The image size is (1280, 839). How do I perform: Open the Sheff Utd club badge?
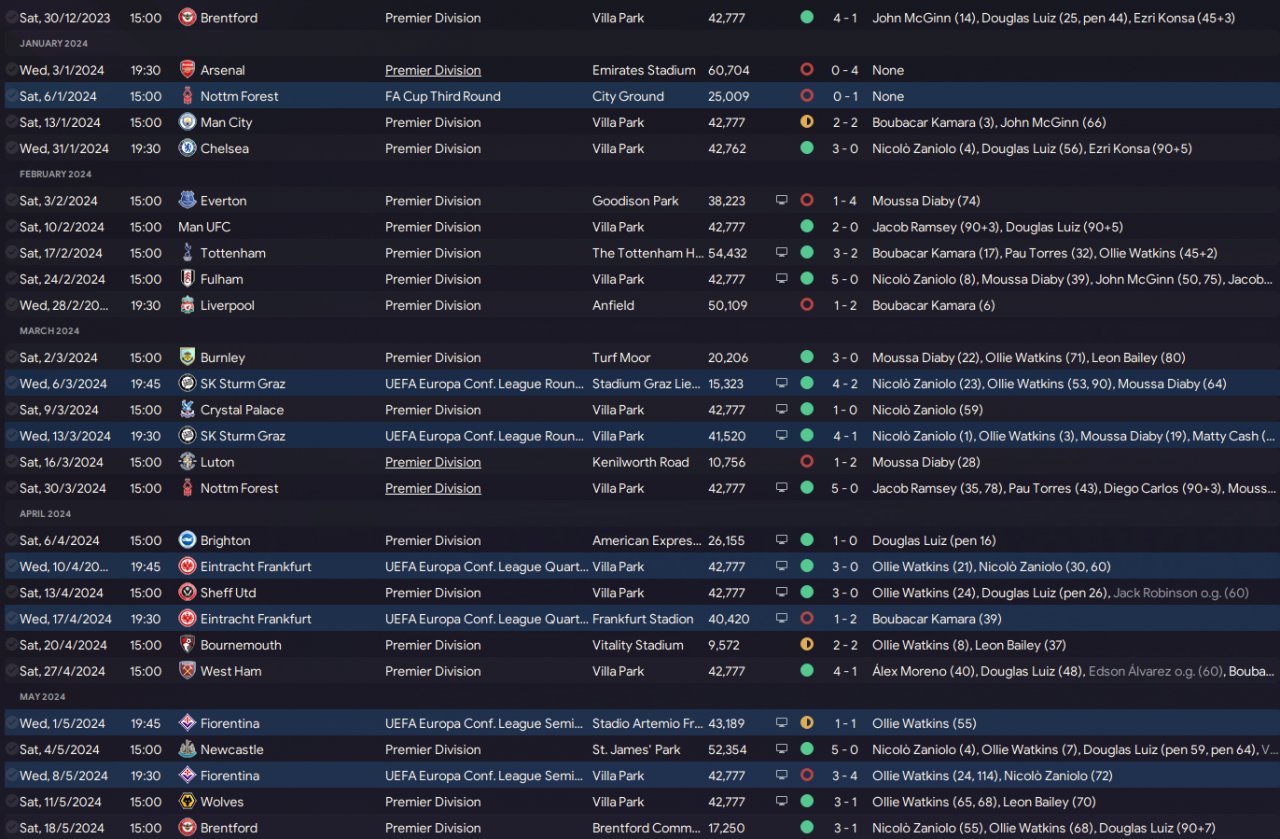click(x=187, y=593)
